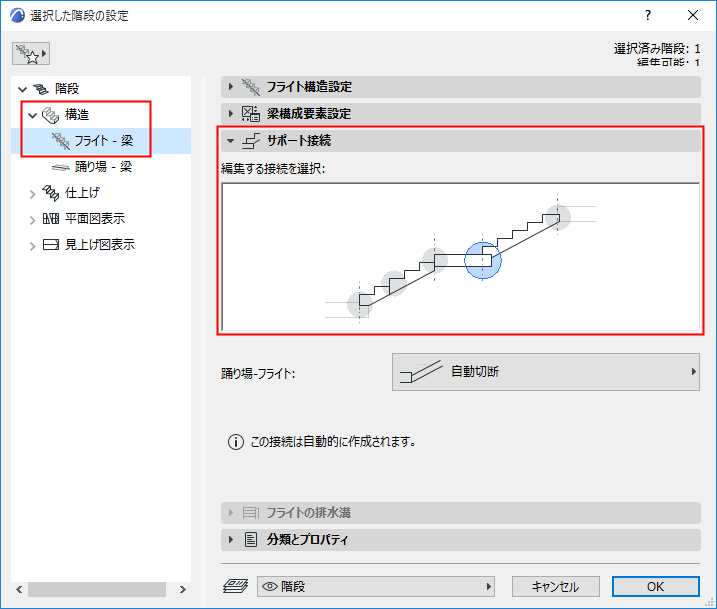Collapse the 階段 tree root
717x609 pixels.
22,89
